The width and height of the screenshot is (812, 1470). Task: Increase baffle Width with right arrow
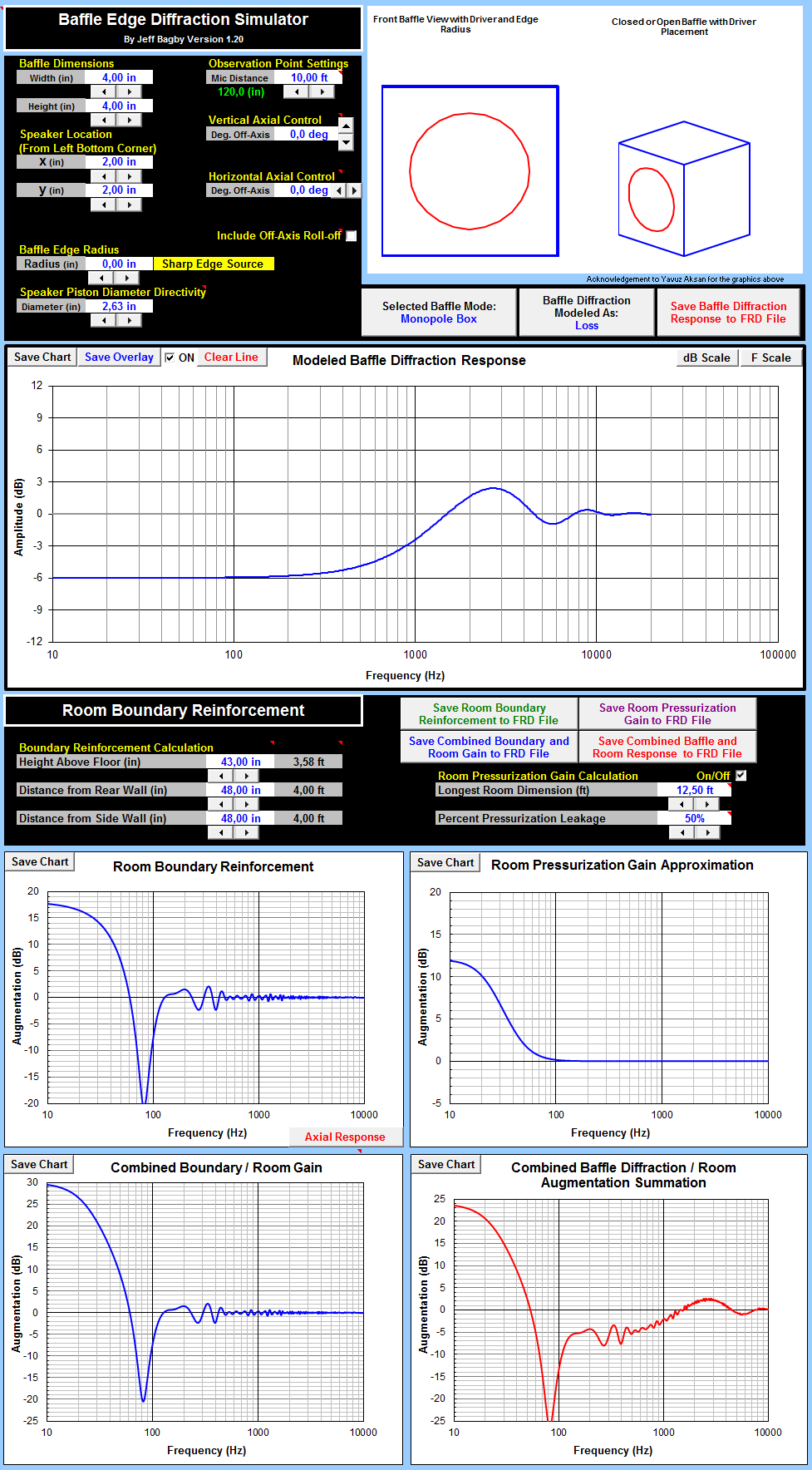pyautogui.click(x=129, y=92)
